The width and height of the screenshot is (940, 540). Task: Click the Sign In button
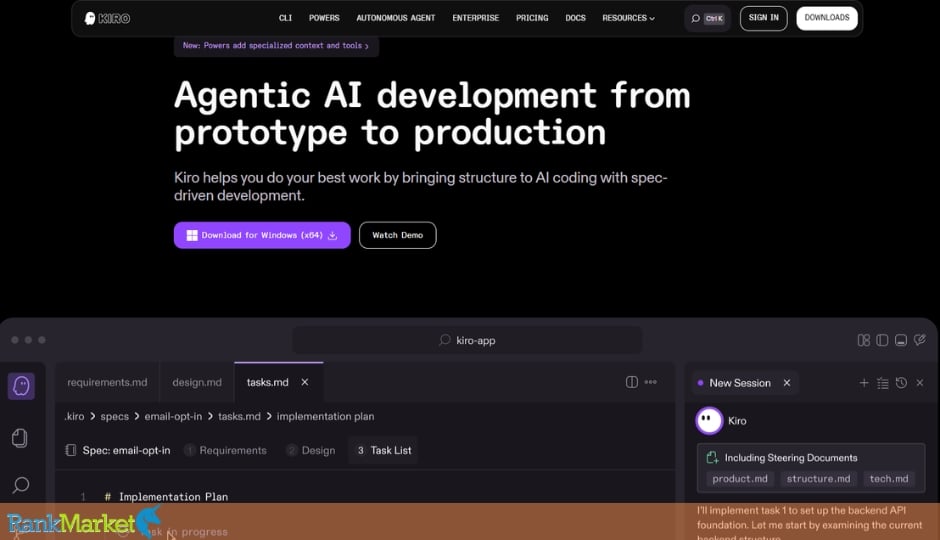coord(763,18)
